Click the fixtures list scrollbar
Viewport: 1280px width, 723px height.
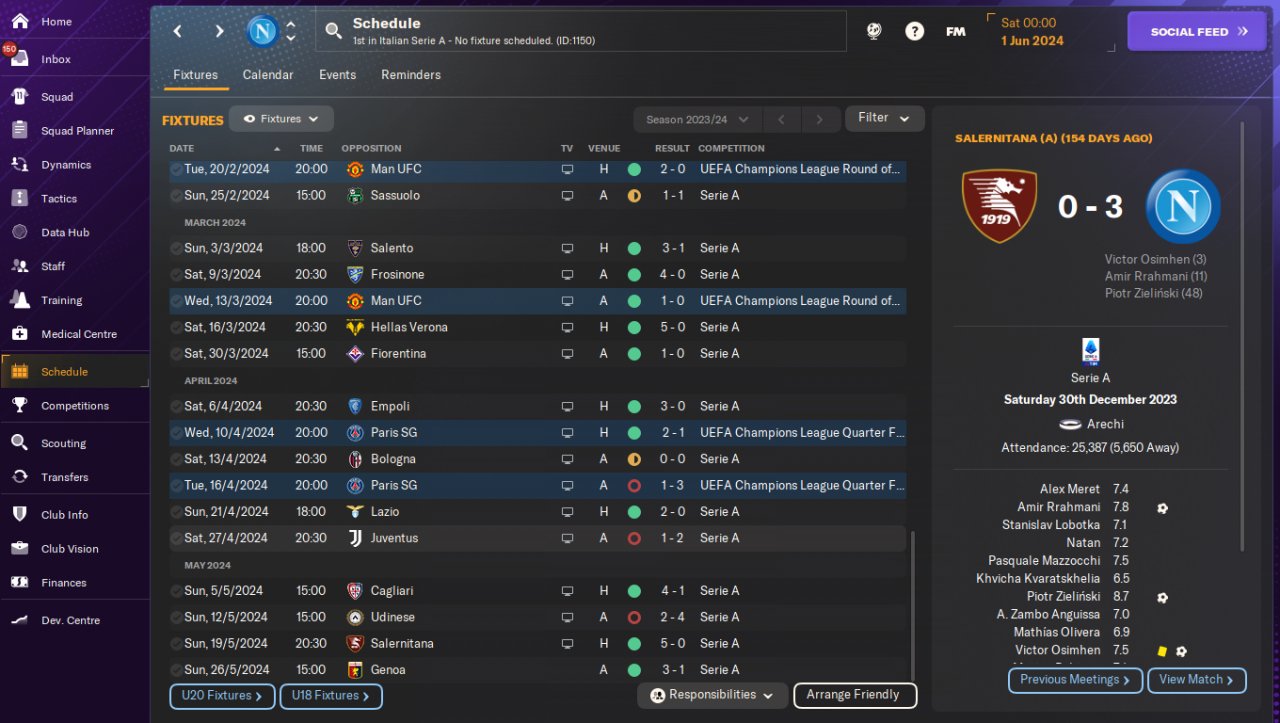912,600
